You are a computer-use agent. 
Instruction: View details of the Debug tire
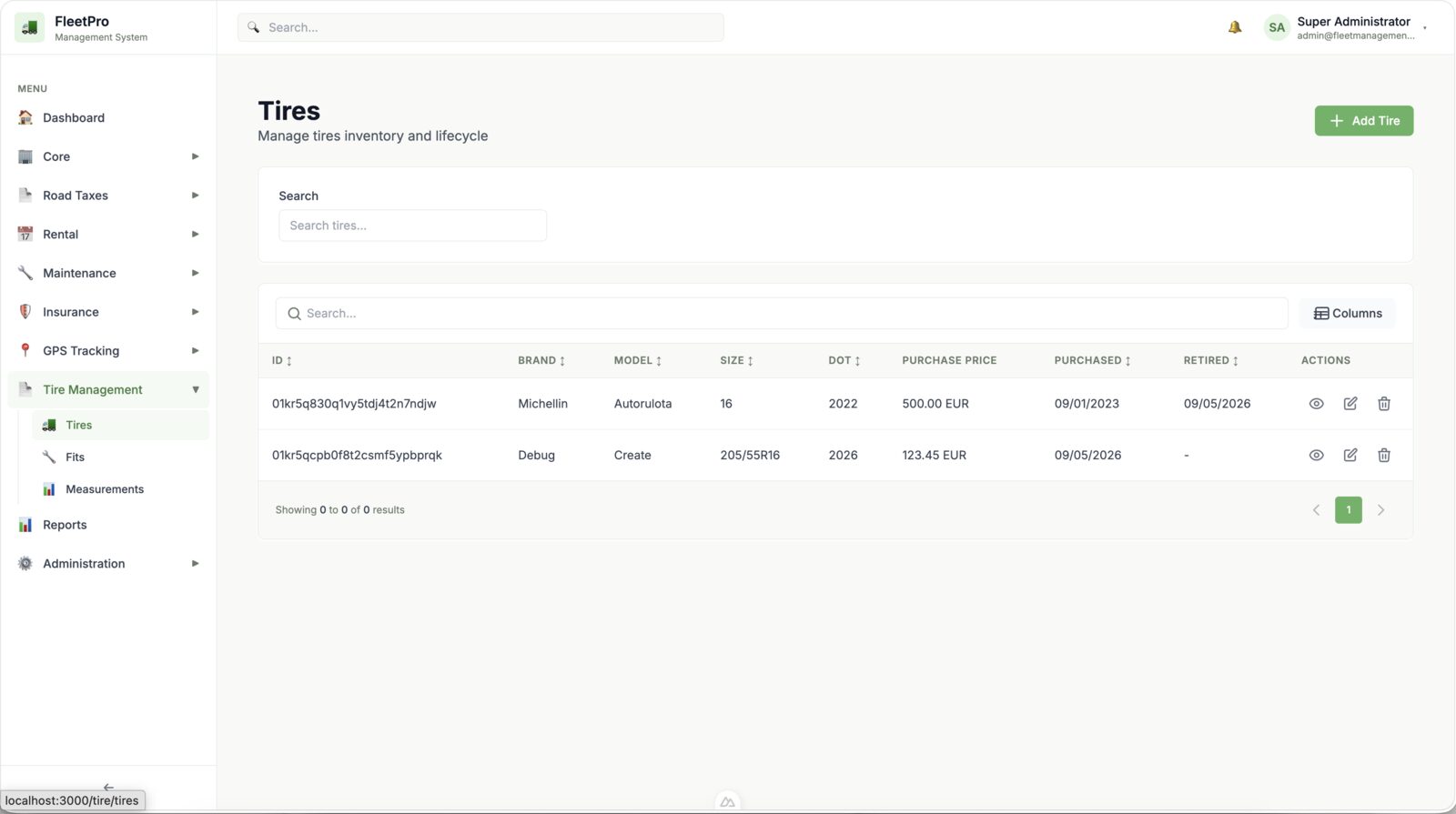(1316, 456)
